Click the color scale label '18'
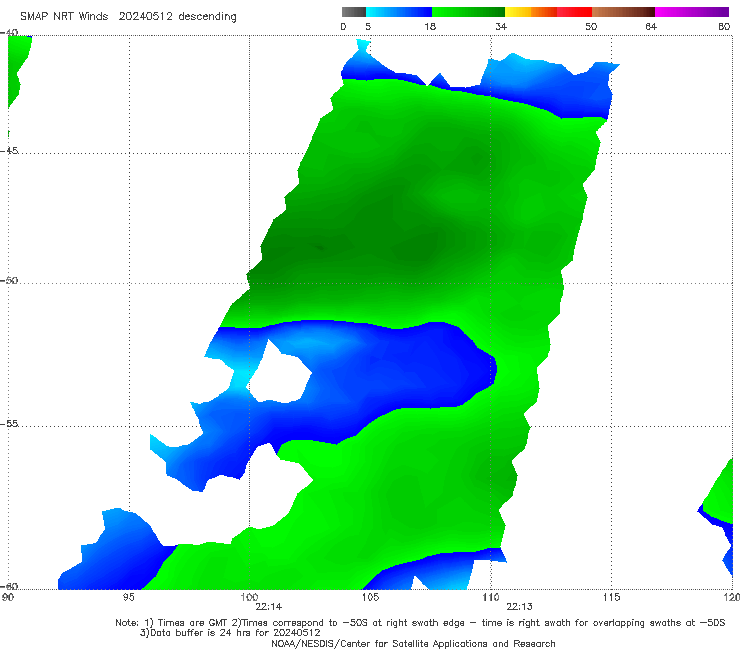Image resolution: width=740 pixels, height=650 pixels. (430, 26)
